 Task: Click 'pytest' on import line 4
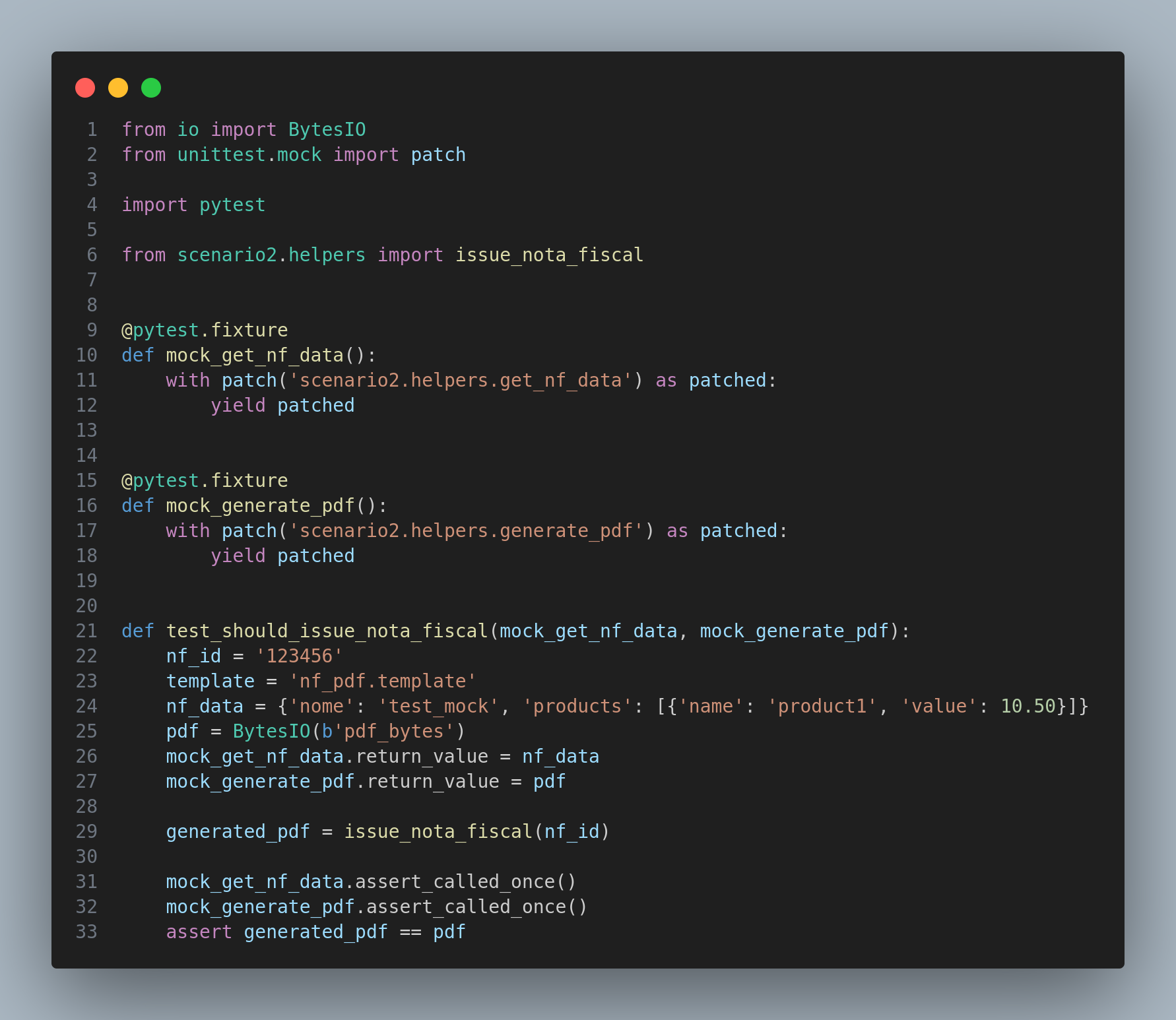tap(232, 205)
